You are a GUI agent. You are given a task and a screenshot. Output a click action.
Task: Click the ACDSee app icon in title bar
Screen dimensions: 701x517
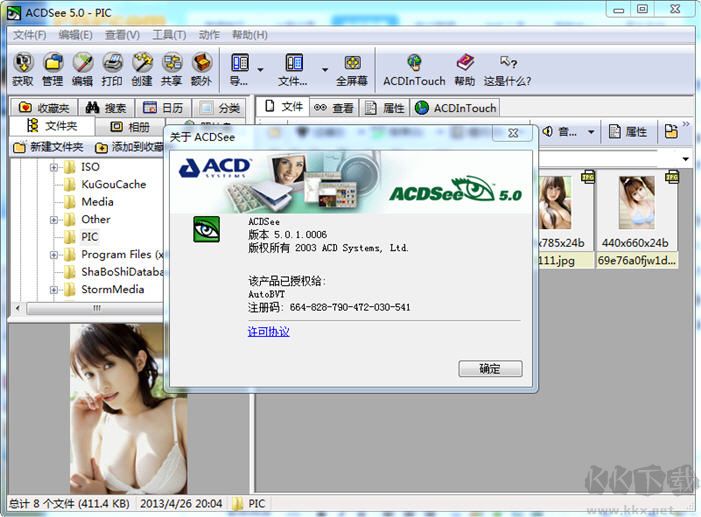pos(14,13)
